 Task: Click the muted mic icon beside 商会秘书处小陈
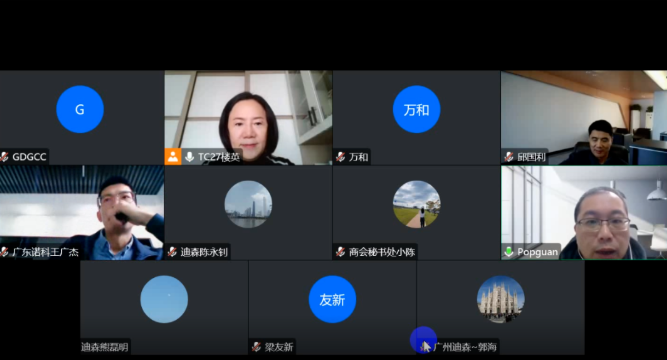tap(340, 252)
